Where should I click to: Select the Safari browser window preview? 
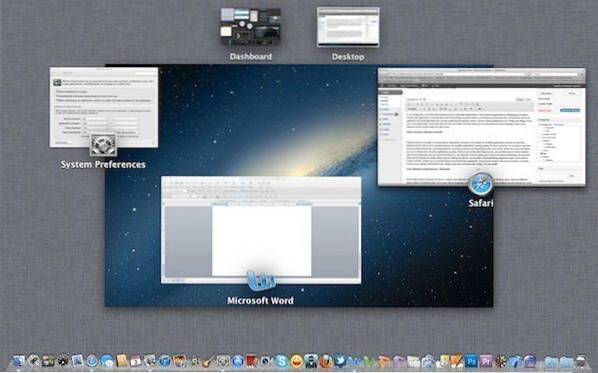[481, 127]
